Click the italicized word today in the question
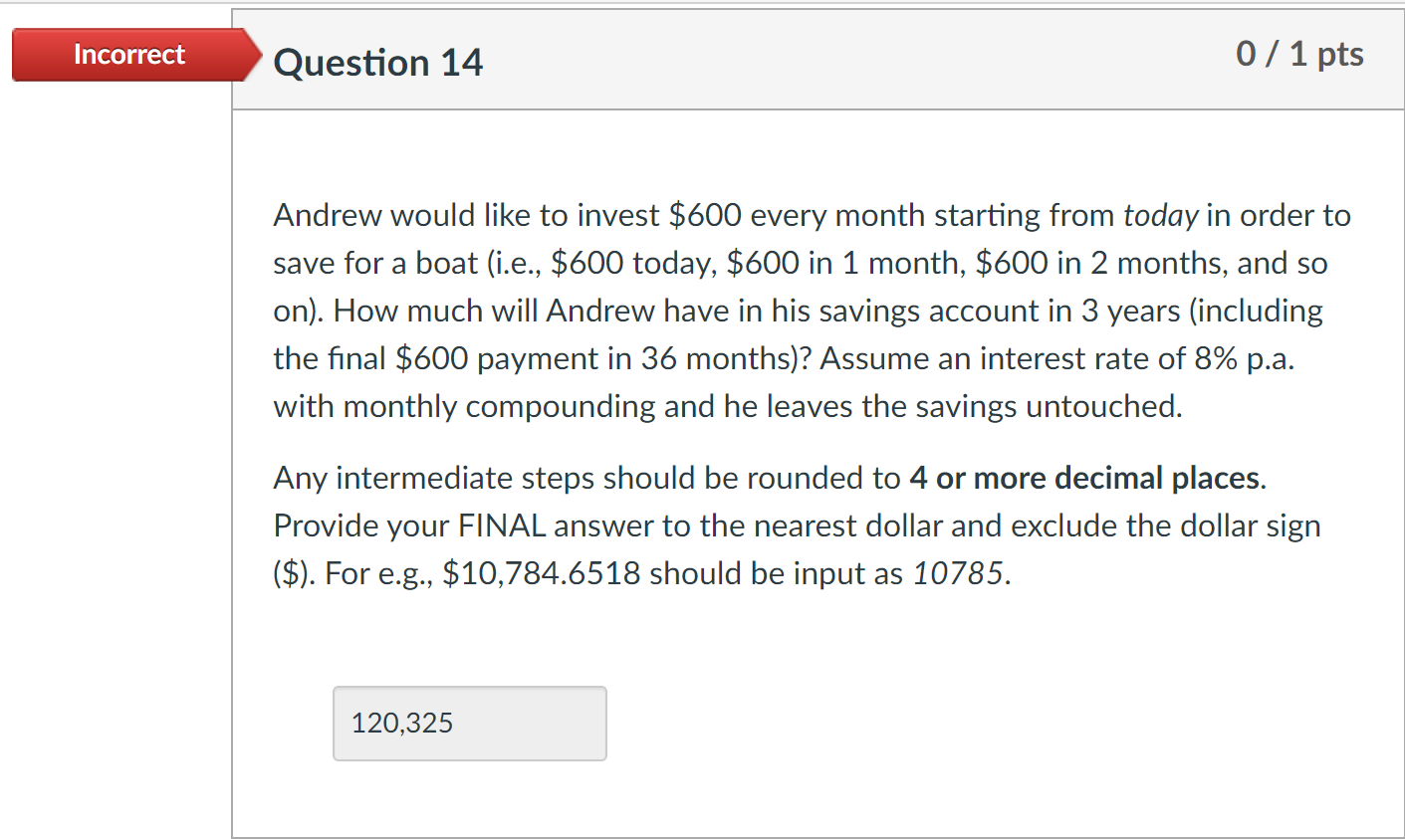The width and height of the screenshot is (1405, 840). click(x=1159, y=215)
